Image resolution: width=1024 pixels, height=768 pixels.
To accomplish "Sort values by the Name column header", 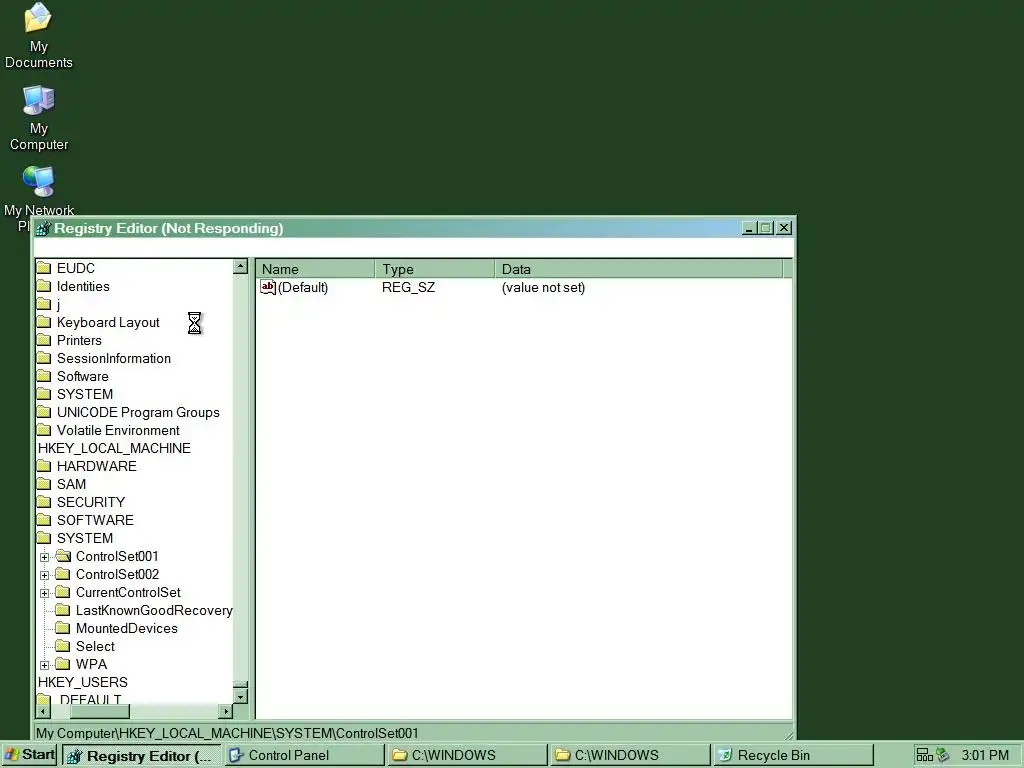I will 315,269.
